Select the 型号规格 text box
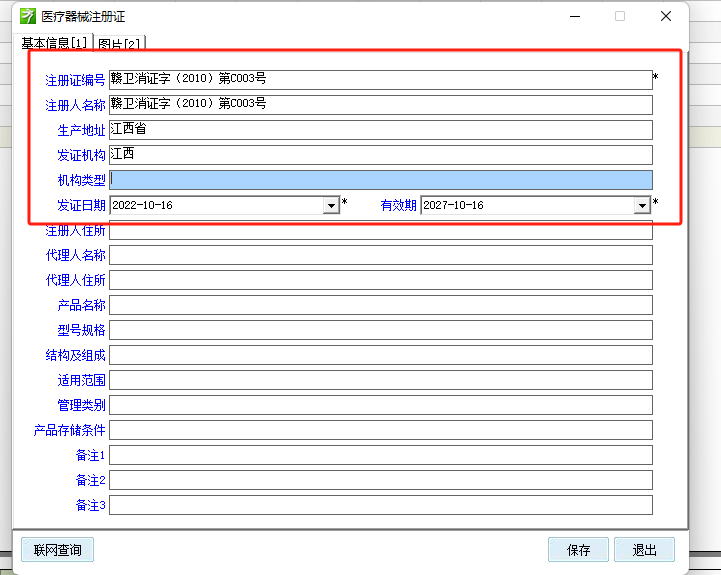Image resolution: width=721 pixels, height=575 pixels. click(x=380, y=330)
